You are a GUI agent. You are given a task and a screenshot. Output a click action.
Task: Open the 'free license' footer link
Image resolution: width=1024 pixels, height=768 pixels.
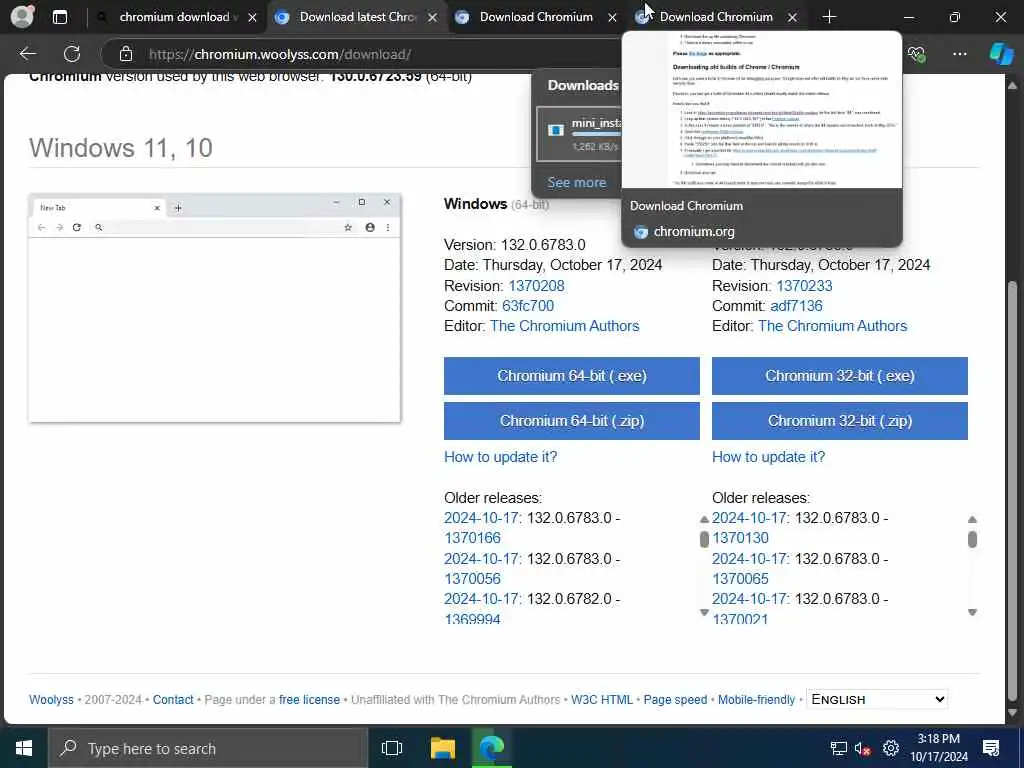309,699
